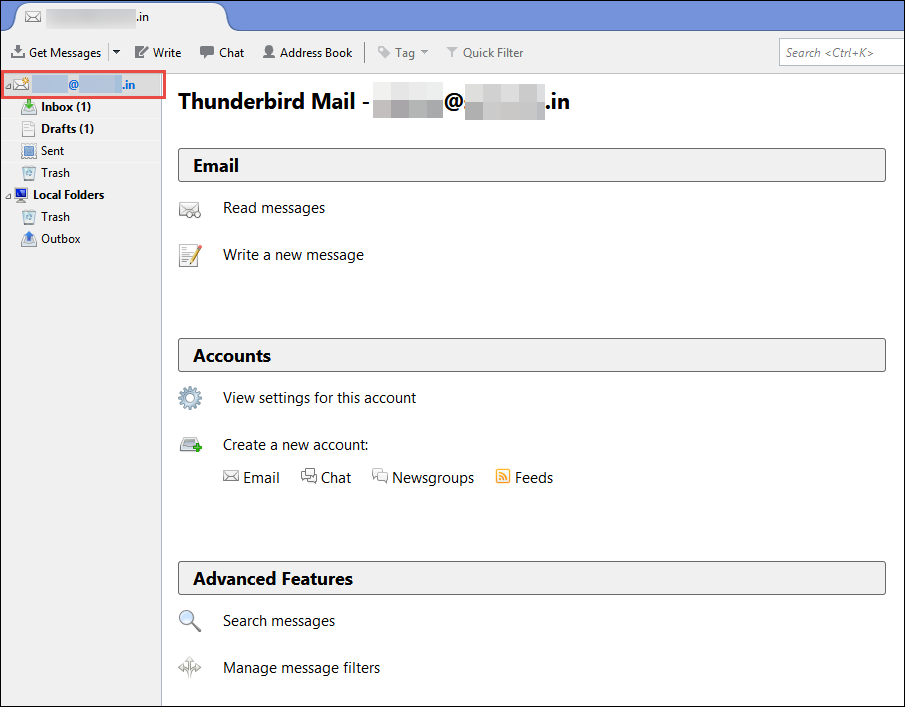Click the Local Folders computer icon

point(21,194)
